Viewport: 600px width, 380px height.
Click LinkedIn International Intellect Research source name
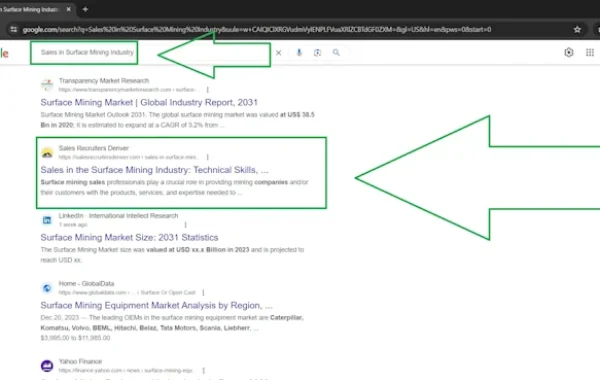[x=118, y=216]
